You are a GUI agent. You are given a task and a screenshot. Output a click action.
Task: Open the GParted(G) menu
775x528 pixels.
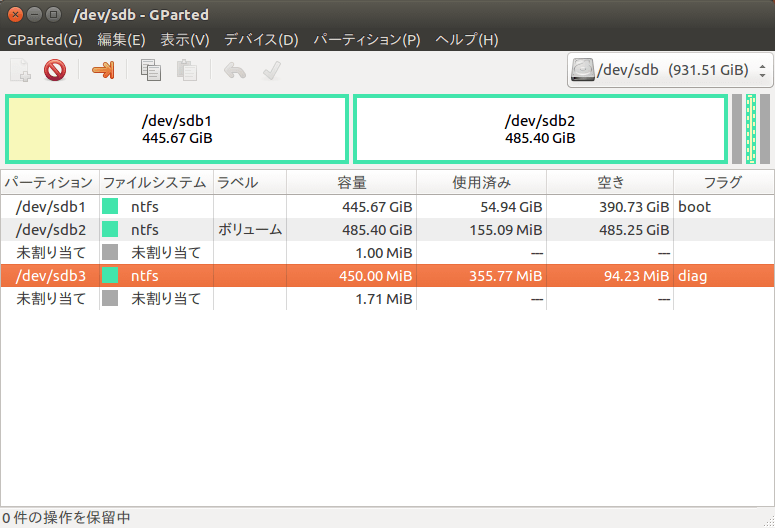pyautogui.click(x=45, y=40)
